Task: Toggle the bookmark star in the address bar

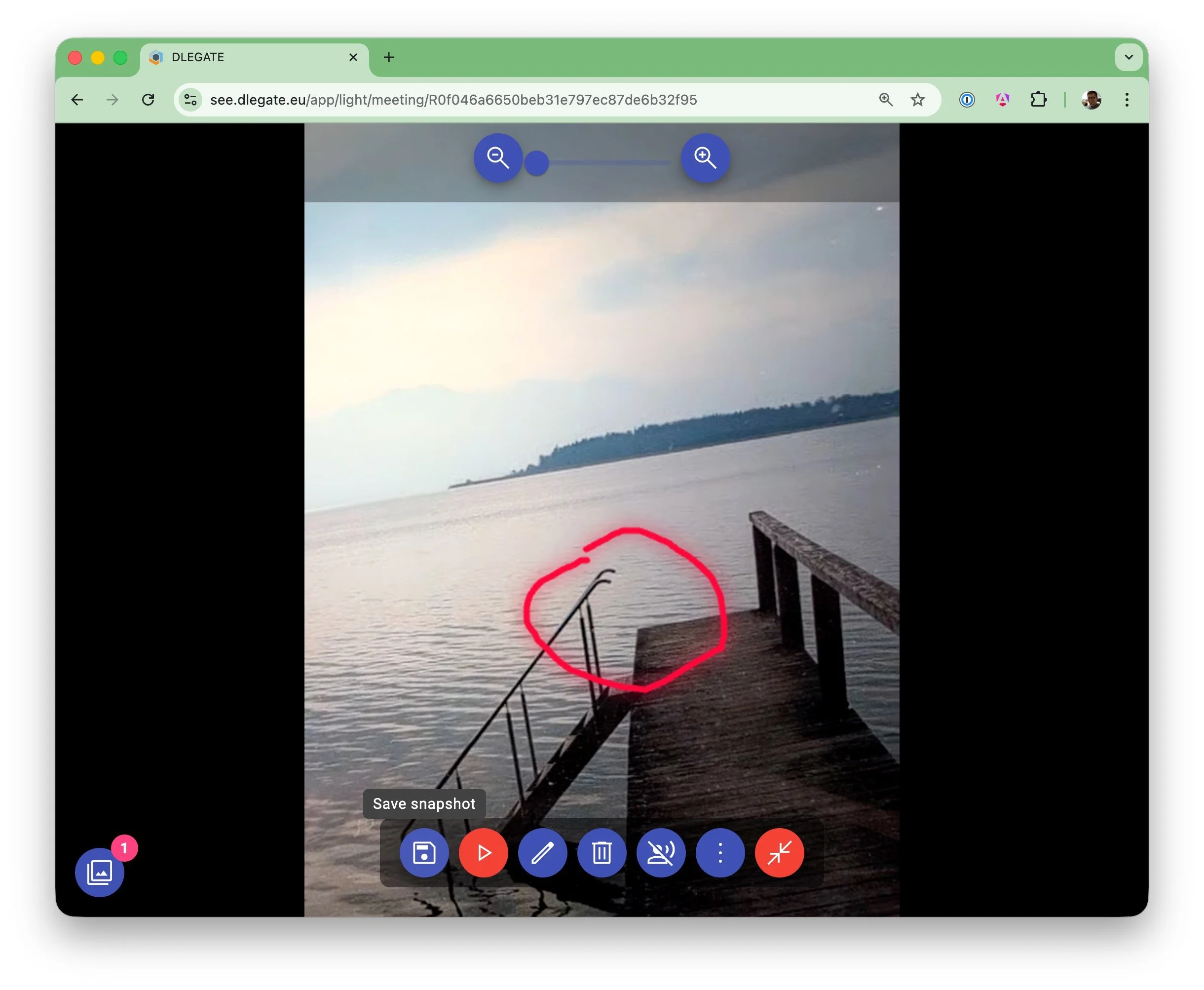Action: (917, 100)
